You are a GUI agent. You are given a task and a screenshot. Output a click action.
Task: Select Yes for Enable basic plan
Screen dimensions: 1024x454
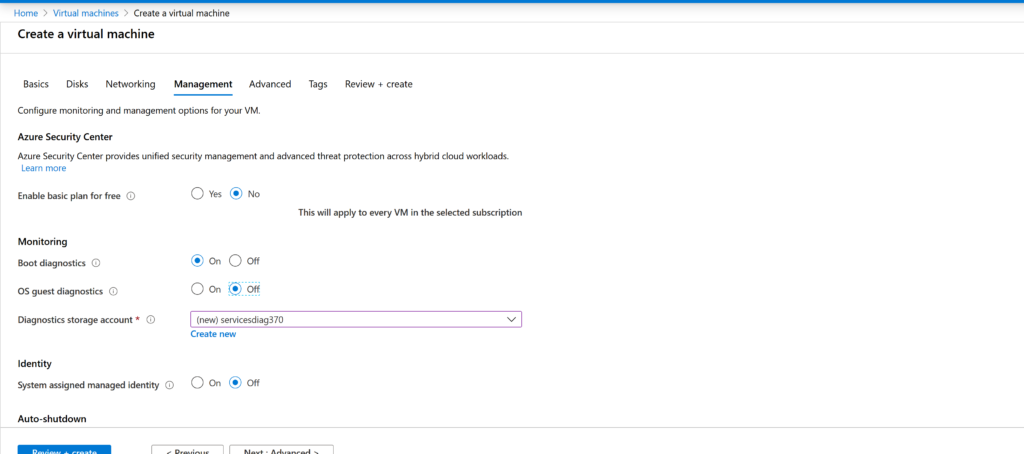coord(197,194)
